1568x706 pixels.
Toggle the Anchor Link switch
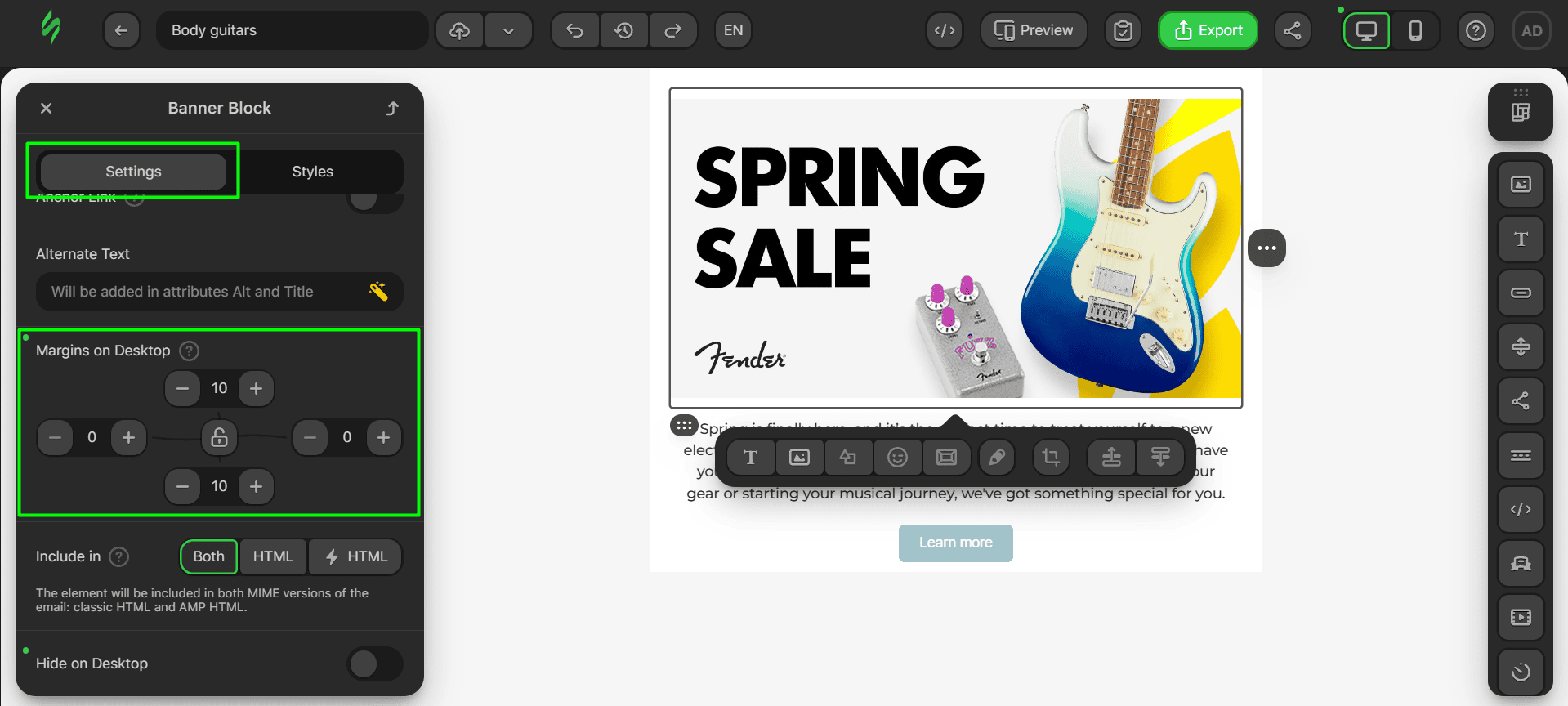coord(375,203)
